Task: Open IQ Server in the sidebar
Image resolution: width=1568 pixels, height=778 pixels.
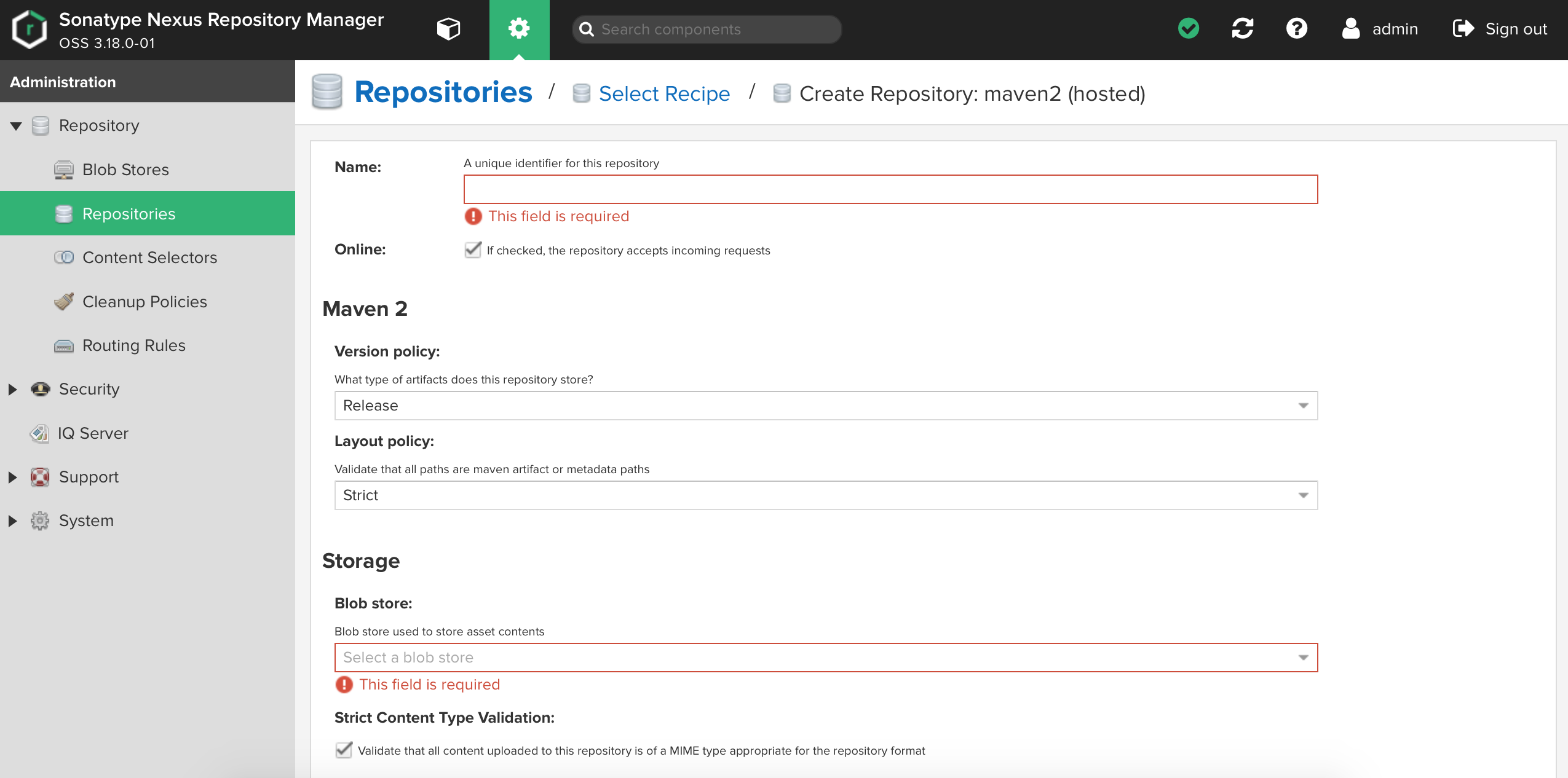Action: (x=148, y=433)
